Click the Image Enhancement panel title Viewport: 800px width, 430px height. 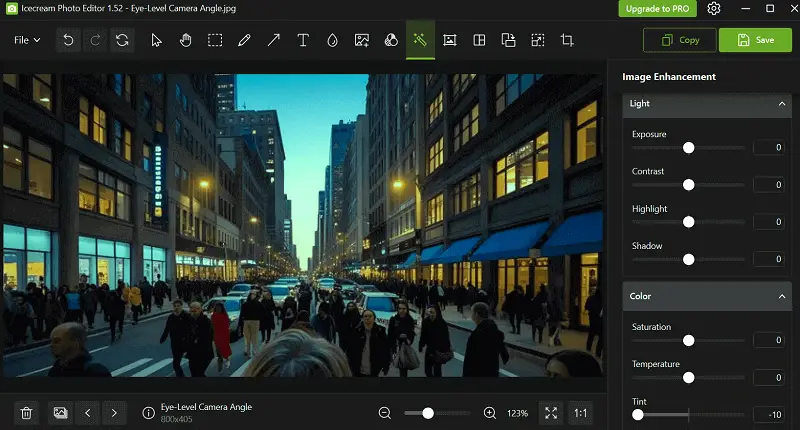click(x=669, y=77)
